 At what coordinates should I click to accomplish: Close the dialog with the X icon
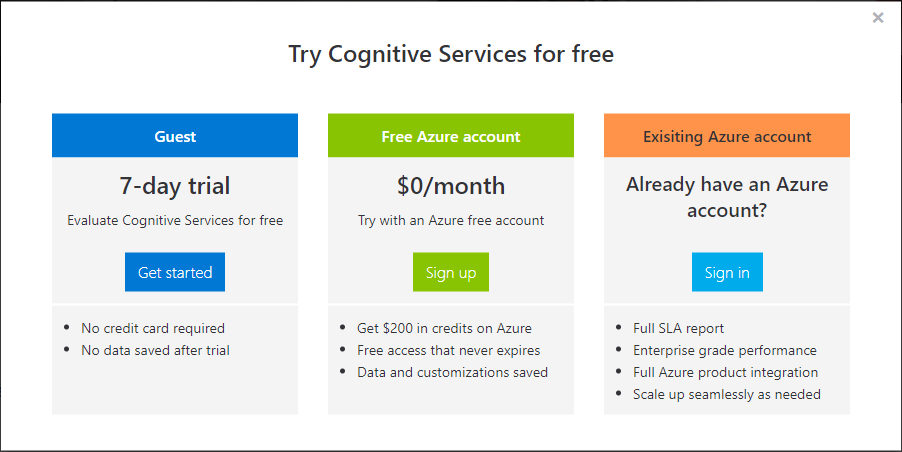(877, 18)
